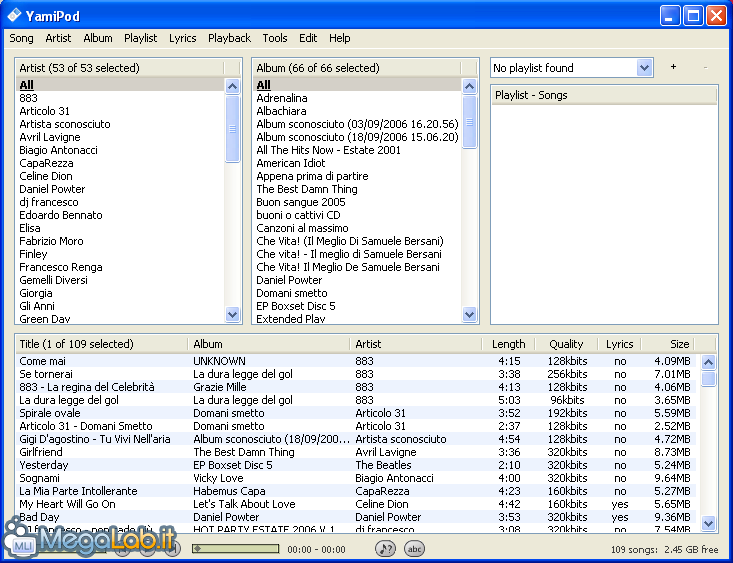This screenshot has height=563, width=733.
Task: Select All in the Album list
Action: pos(358,85)
